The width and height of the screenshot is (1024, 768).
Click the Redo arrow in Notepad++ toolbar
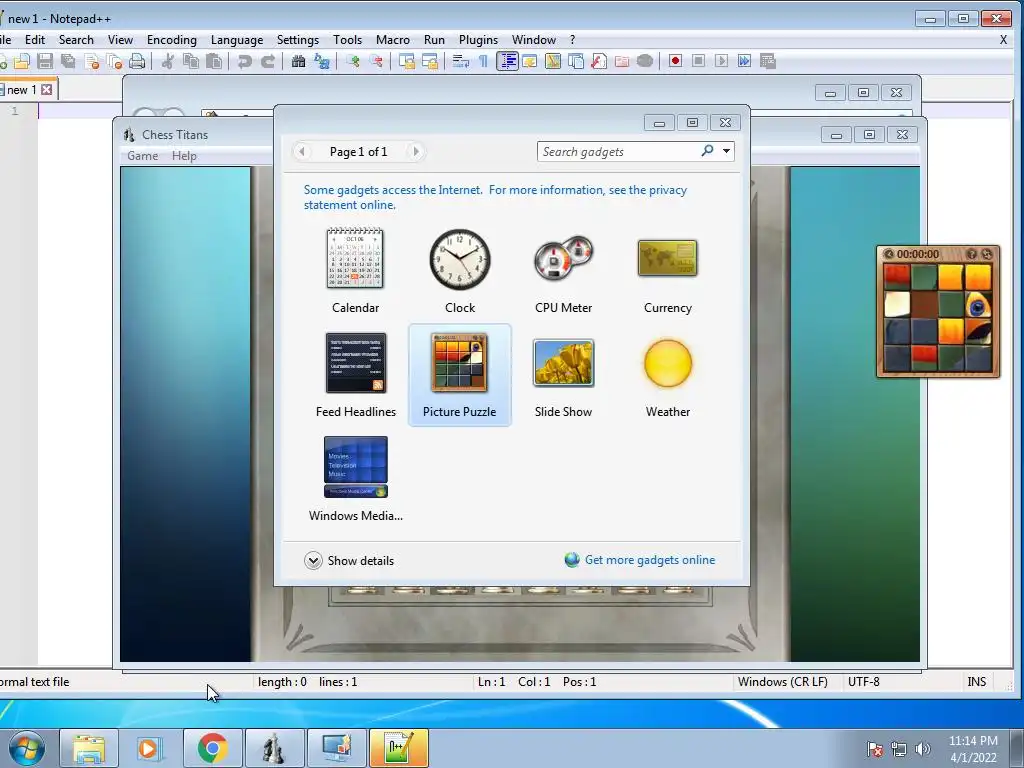pos(268,61)
